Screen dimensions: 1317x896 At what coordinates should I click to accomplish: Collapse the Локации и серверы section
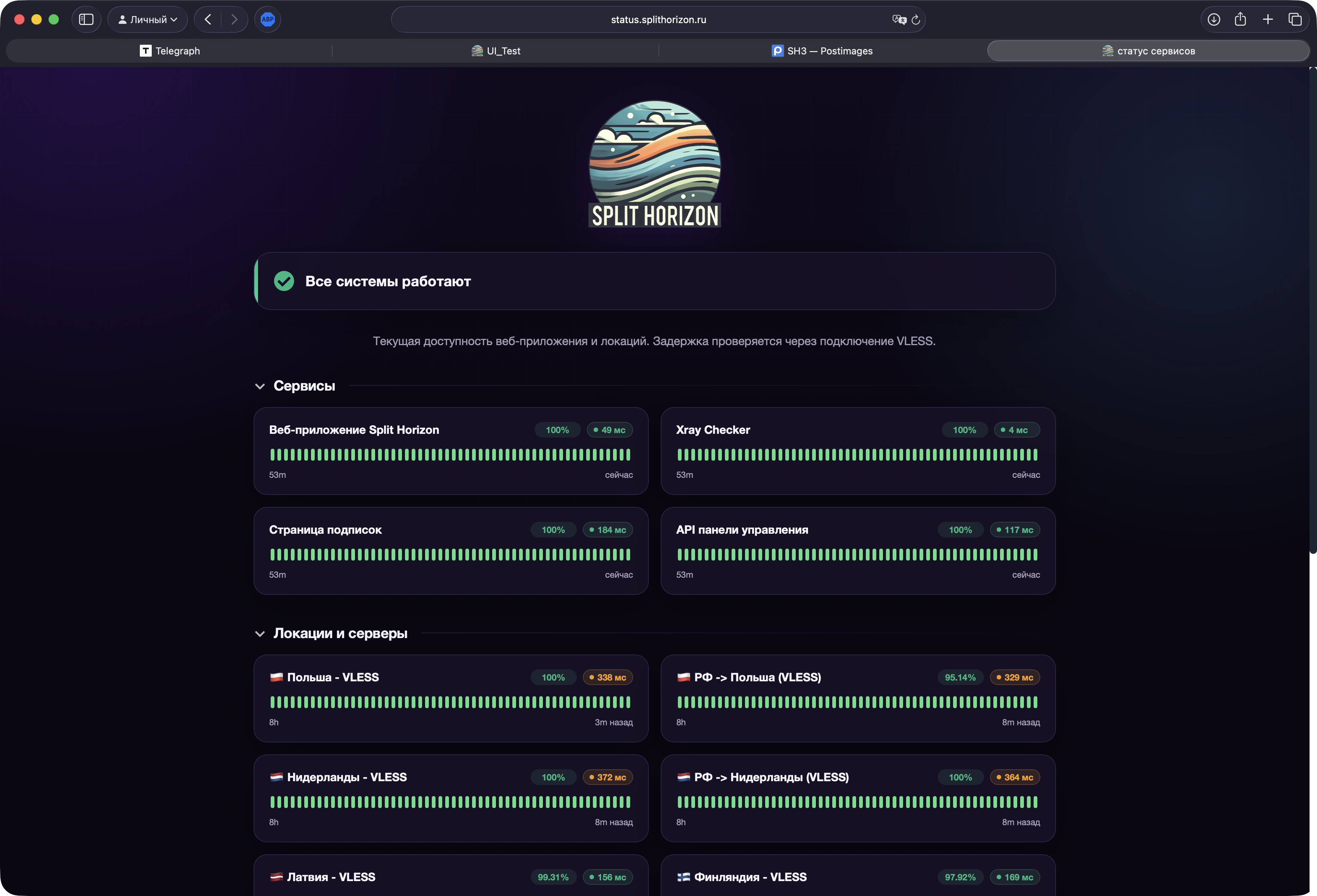[260, 634]
